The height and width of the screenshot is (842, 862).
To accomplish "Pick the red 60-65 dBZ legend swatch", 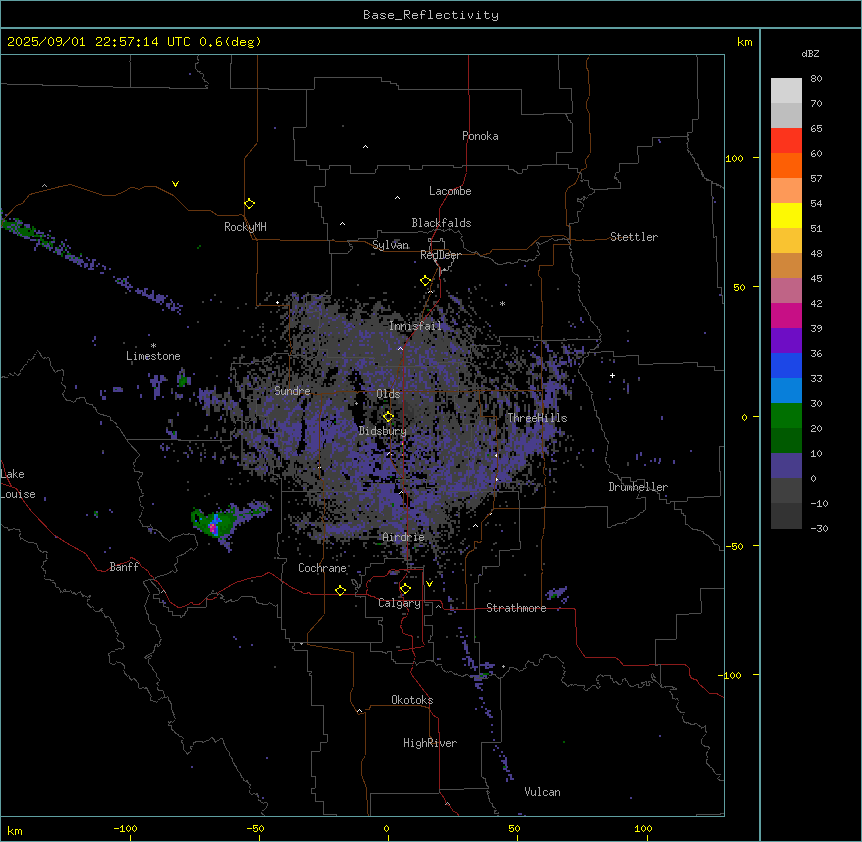I will coord(786,140).
